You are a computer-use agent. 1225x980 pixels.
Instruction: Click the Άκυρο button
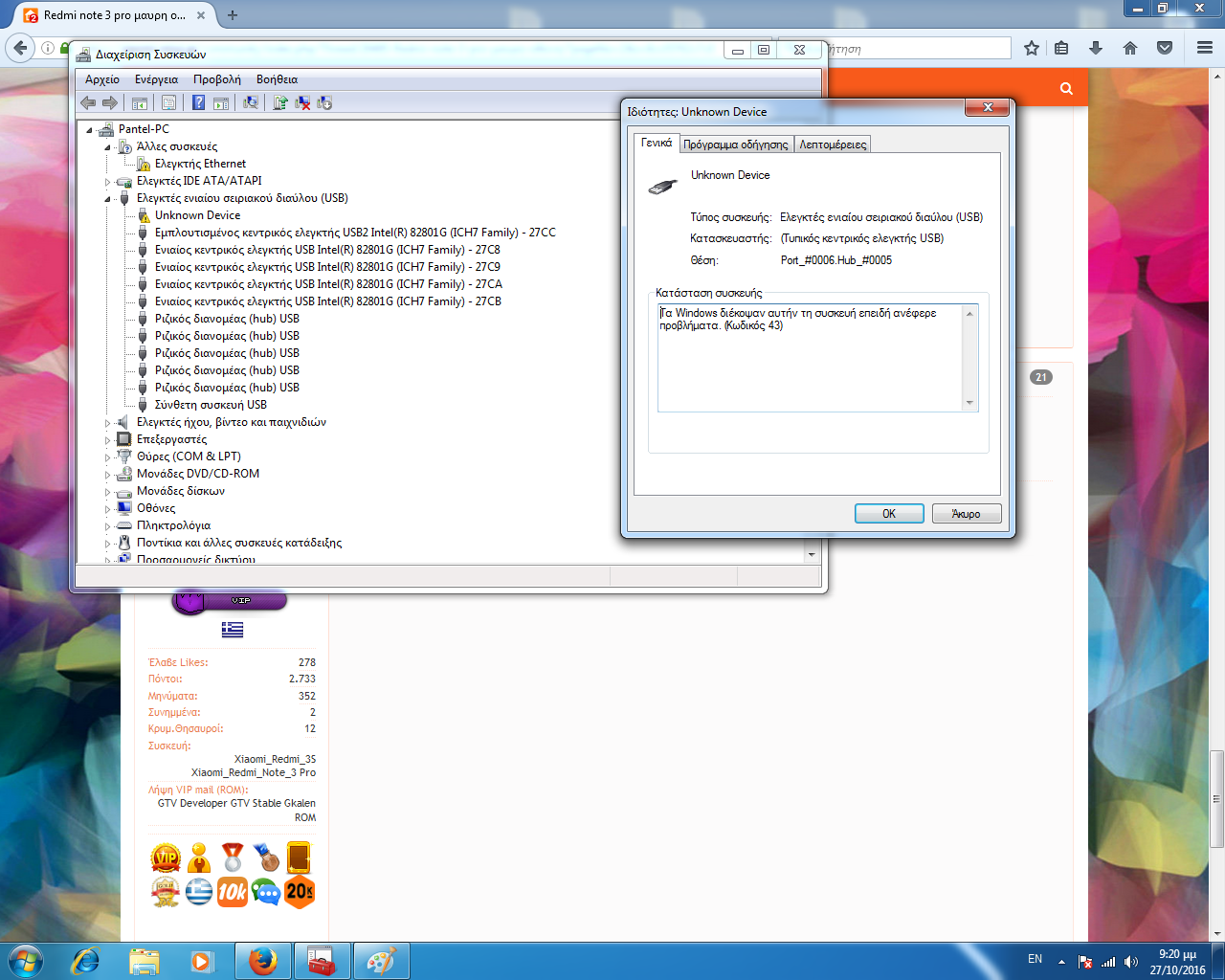pyautogui.click(x=967, y=514)
